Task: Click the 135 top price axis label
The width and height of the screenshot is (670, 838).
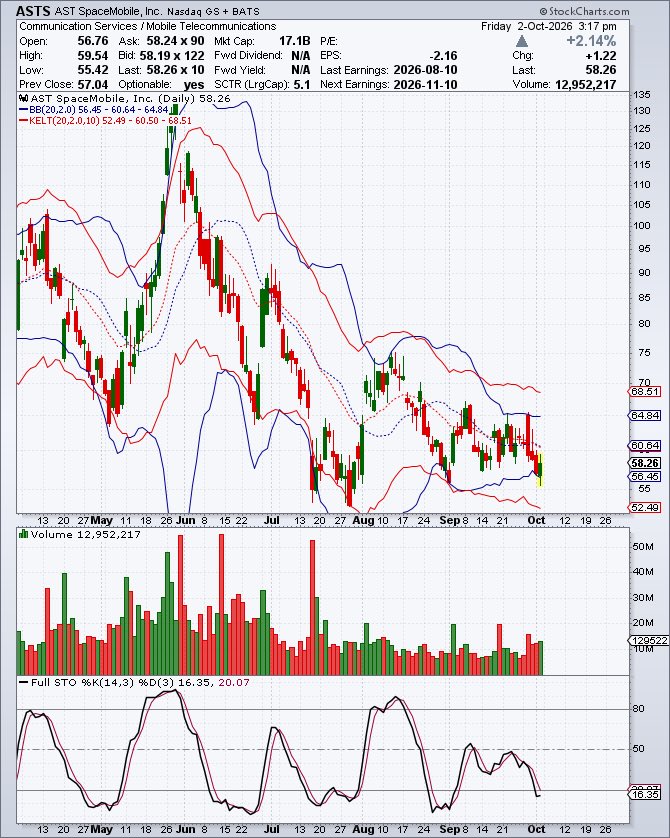Action: pos(642,95)
